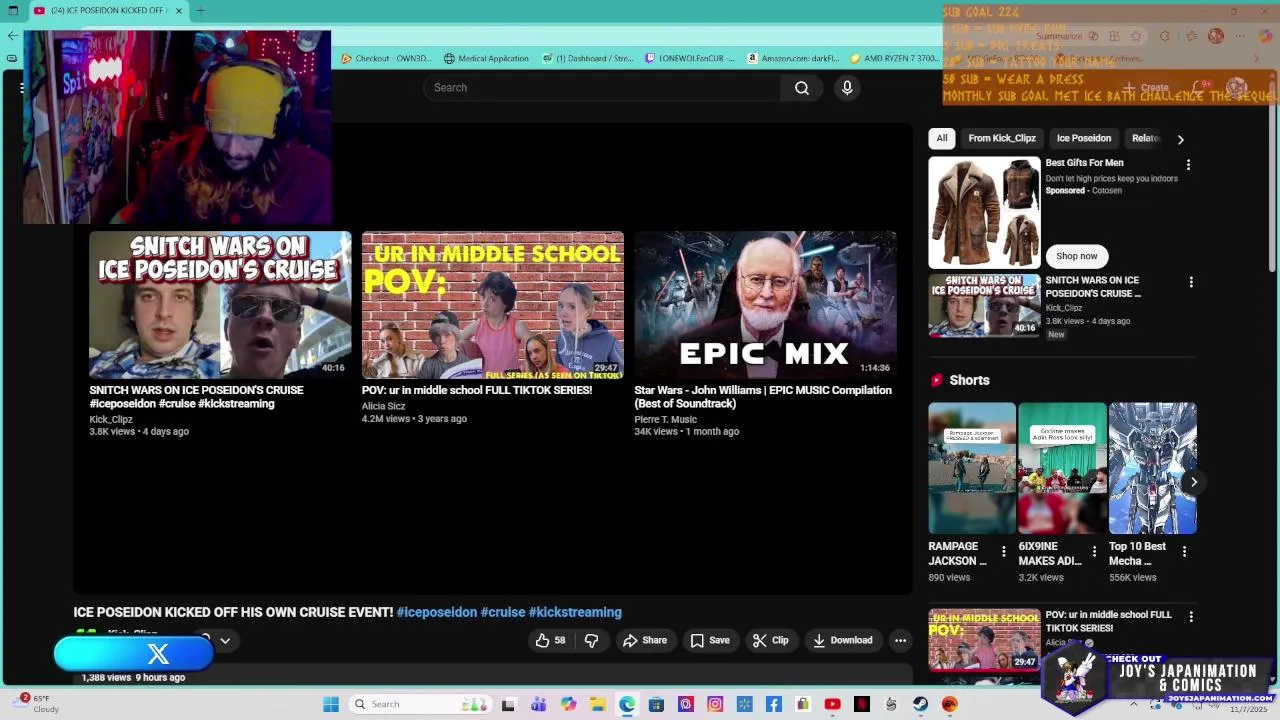Play Snitch Wars end-screen thumbnail
The width and height of the screenshot is (1280, 720).
pyautogui.click(x=220, y=305)
